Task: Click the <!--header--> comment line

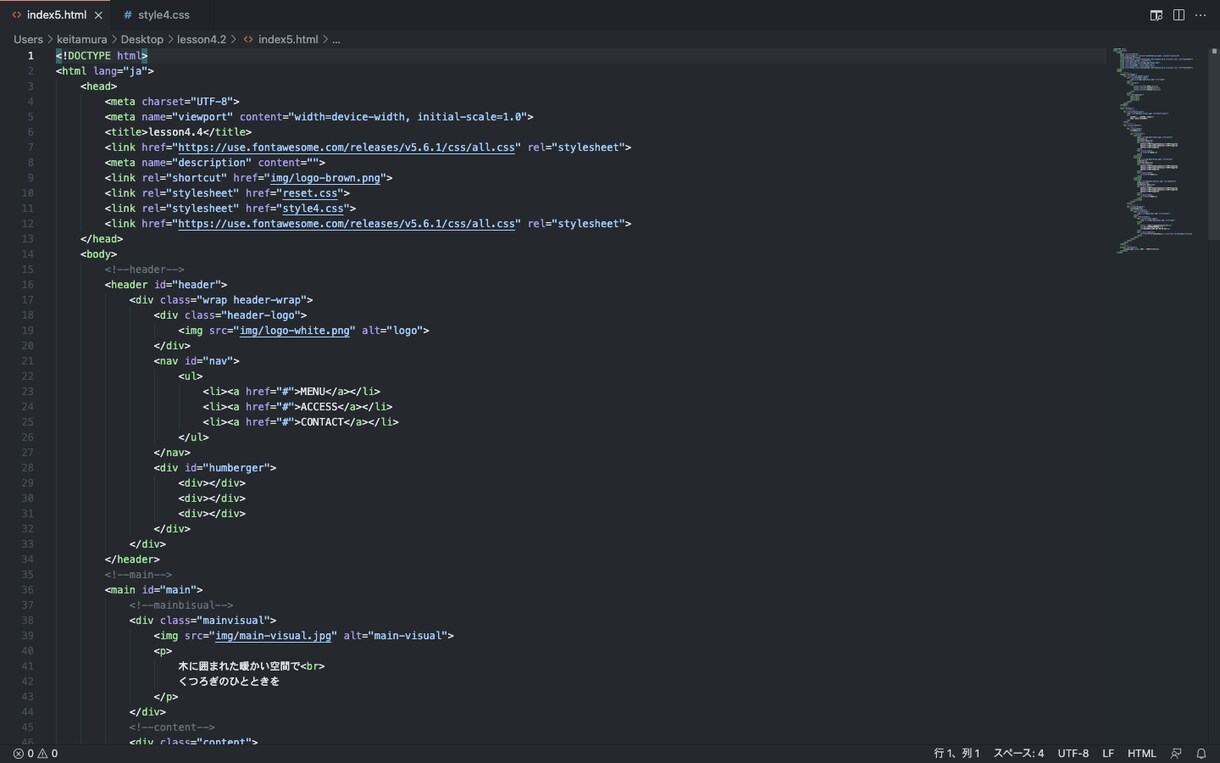Action: [x=144, y=269]
